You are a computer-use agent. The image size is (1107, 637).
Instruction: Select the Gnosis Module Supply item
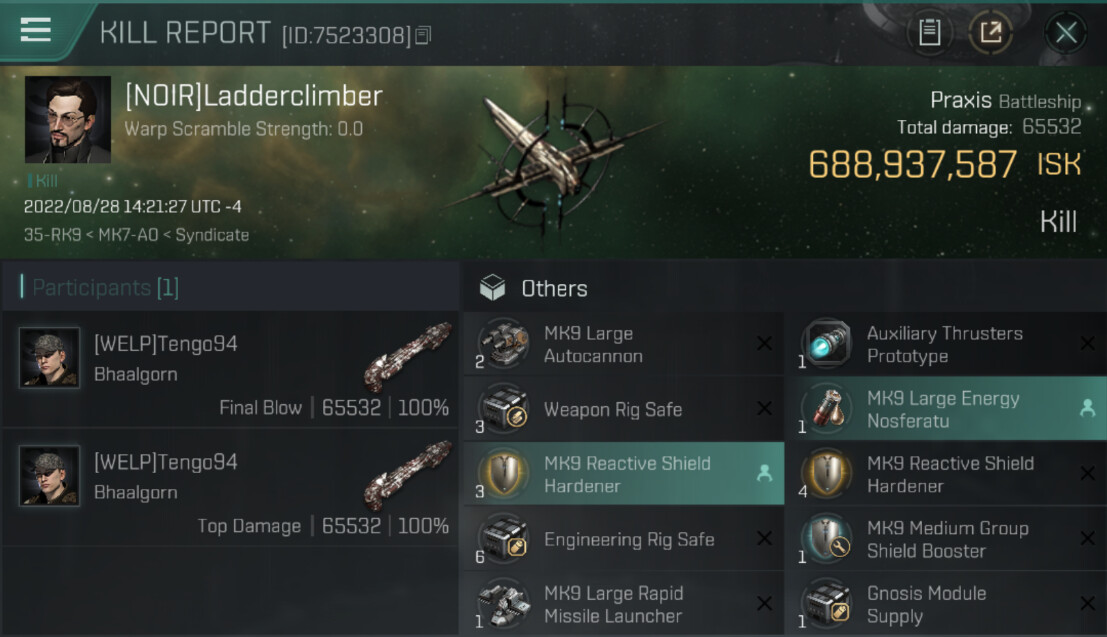946,604
